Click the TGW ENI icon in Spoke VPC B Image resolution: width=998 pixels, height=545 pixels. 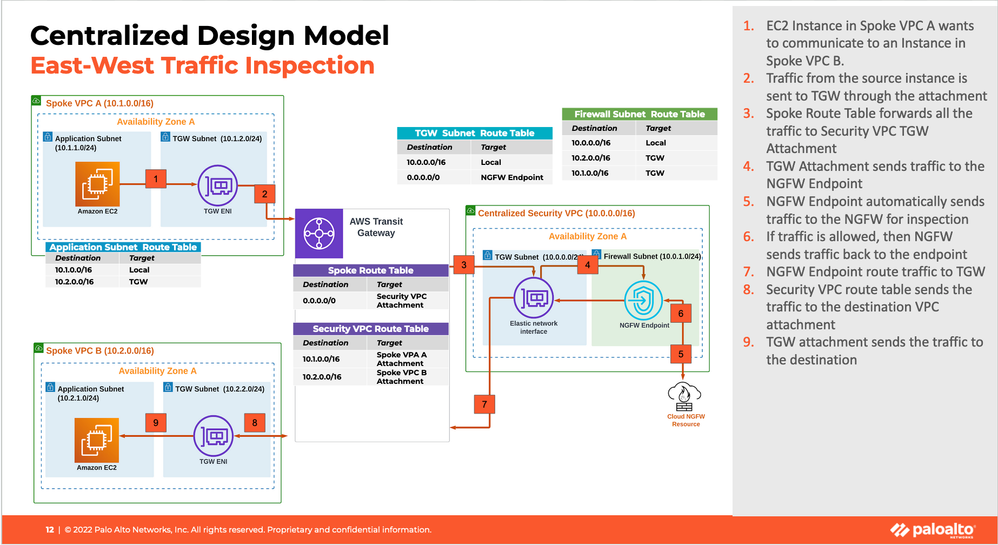213,435
